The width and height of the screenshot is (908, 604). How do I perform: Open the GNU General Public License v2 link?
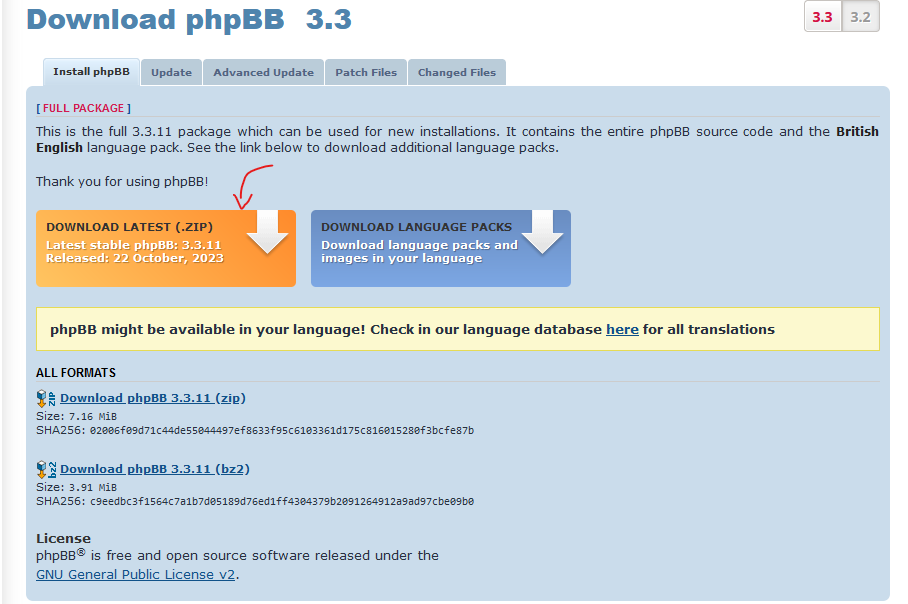pyautogui.click(x=136, y=574)
